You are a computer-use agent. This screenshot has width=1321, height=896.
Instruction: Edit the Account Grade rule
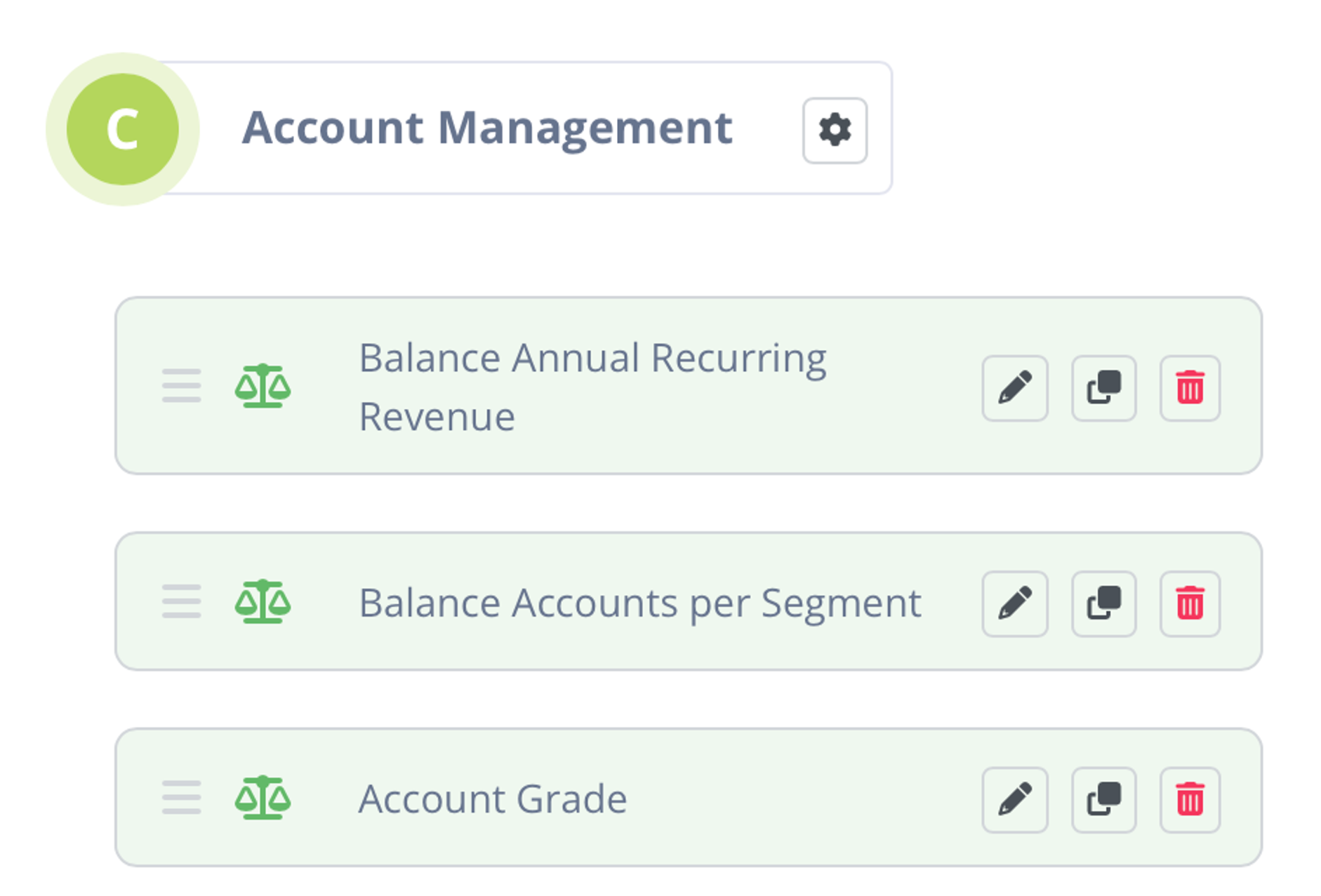(x=1014, y=799)
